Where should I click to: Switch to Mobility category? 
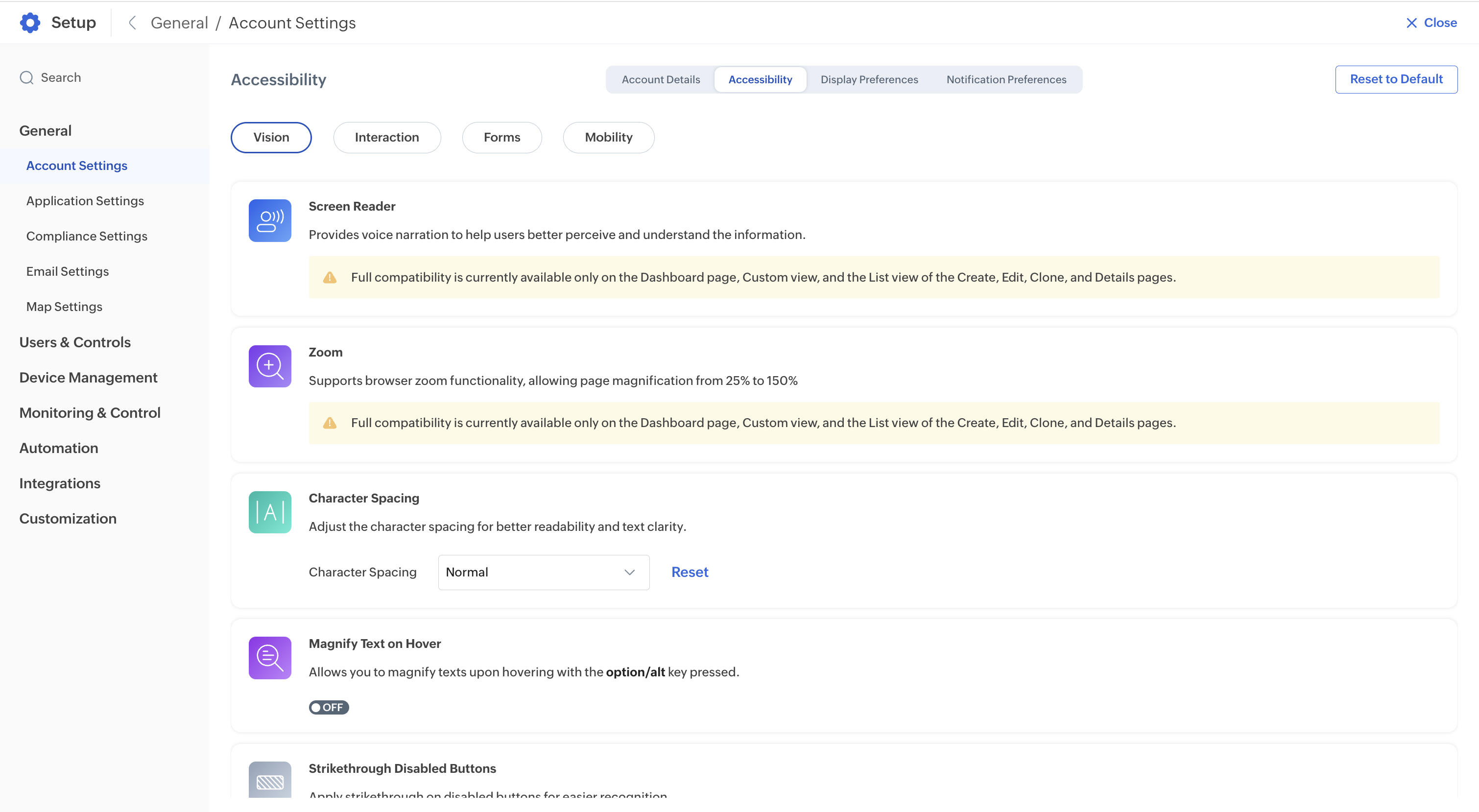click(x=609, y=138)
